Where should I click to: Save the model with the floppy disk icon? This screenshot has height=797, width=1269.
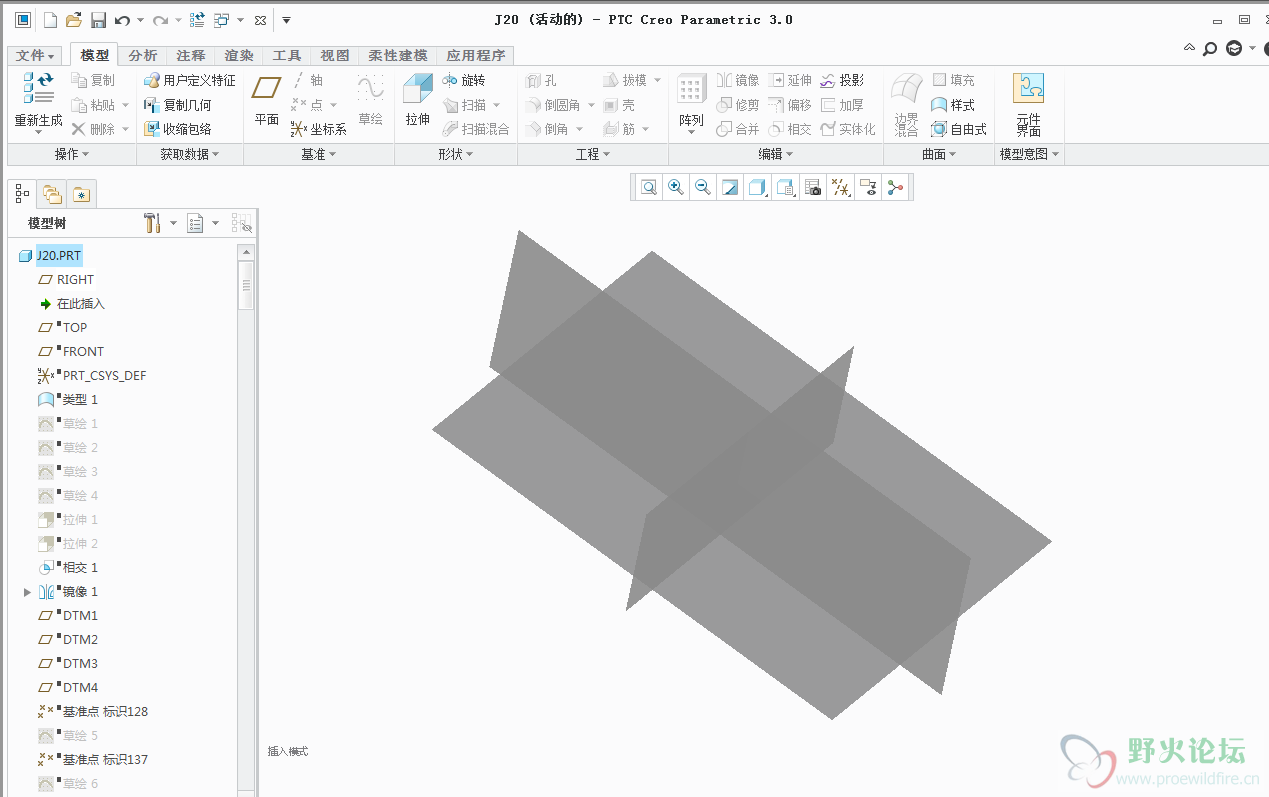[98, 20]
